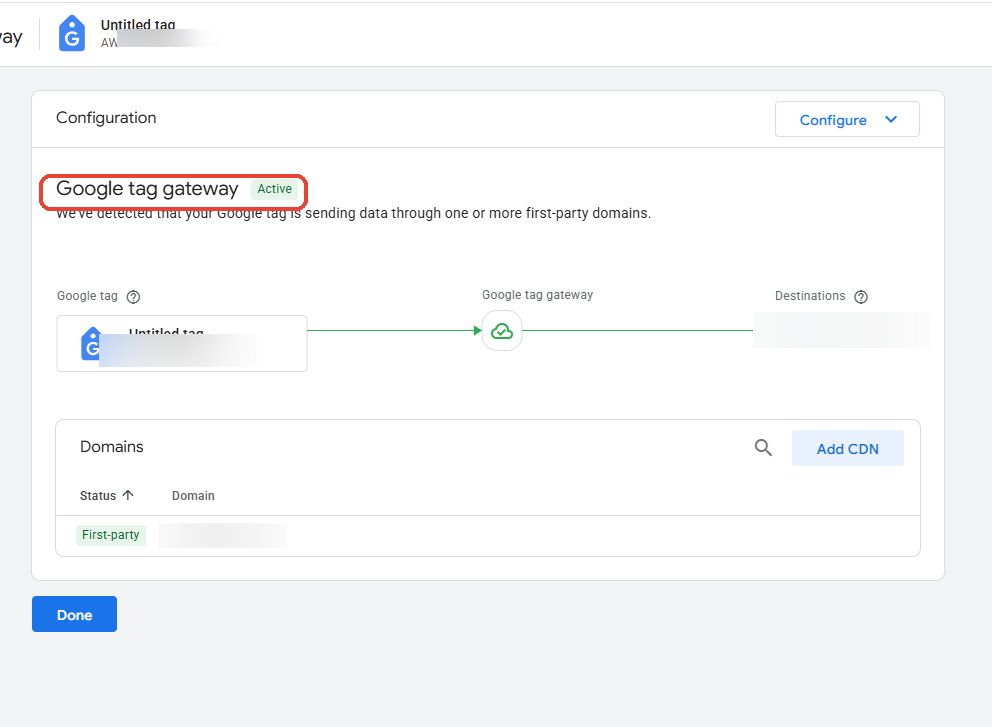992x727 pixels.
Task: Select the blurred domain row entry
Action: tap(222, 535)
